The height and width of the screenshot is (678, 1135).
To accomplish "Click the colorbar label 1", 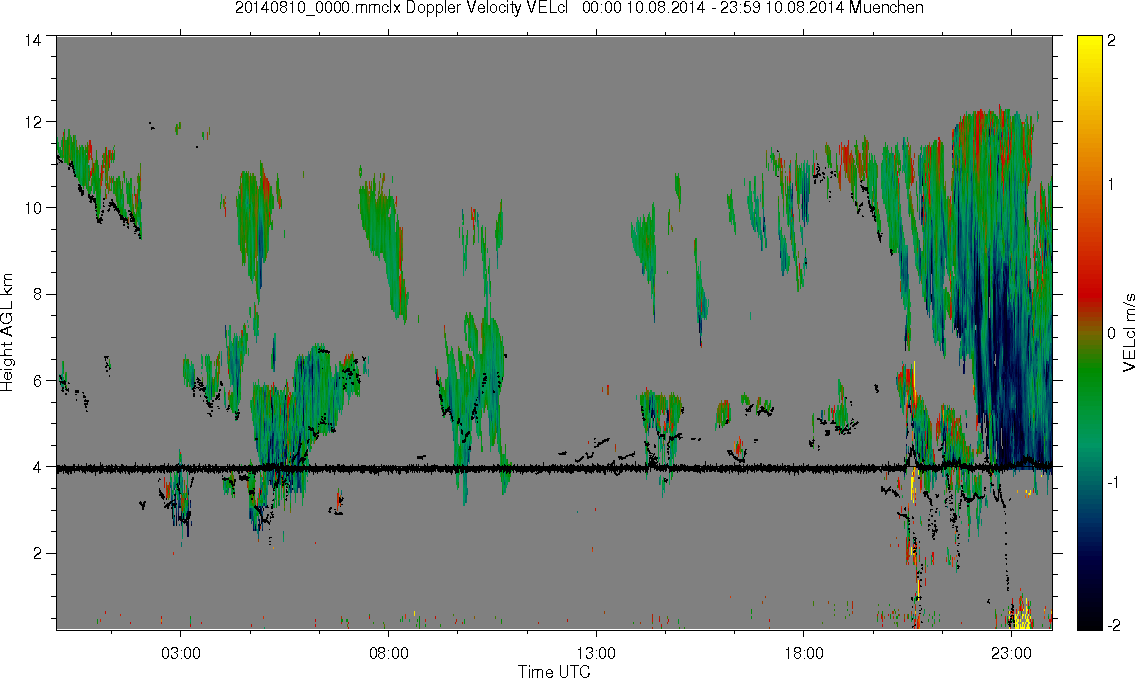I will (x=1111, y=185).
